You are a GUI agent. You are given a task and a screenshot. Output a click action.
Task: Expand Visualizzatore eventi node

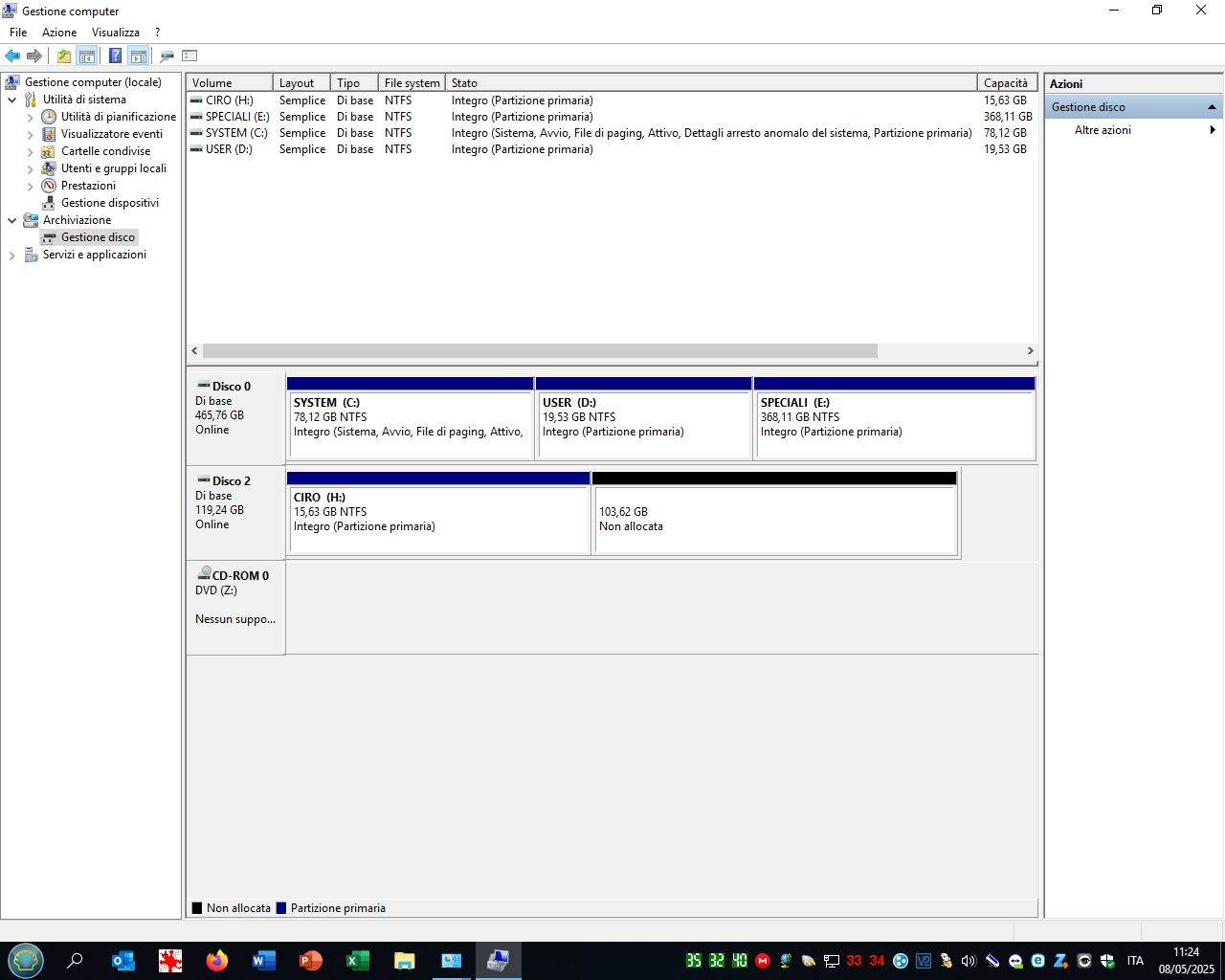31,134
